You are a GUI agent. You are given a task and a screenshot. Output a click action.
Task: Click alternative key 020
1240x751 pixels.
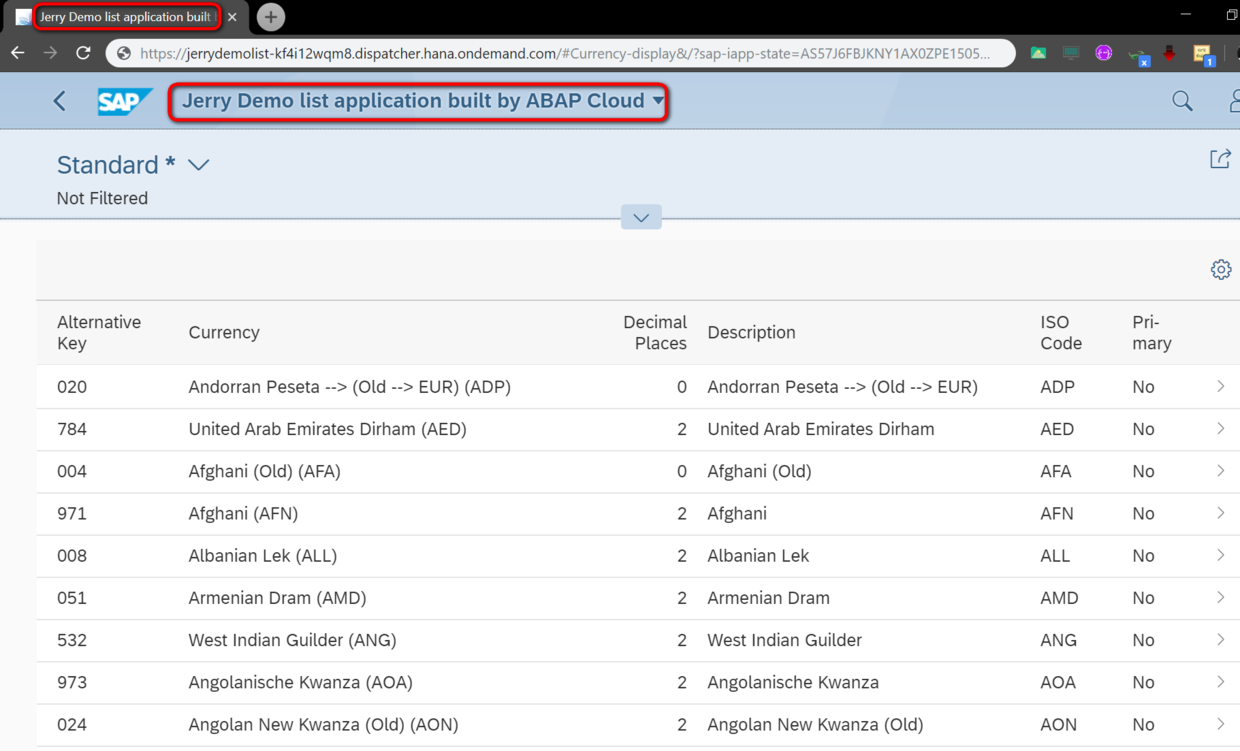(x=72, y=387)
